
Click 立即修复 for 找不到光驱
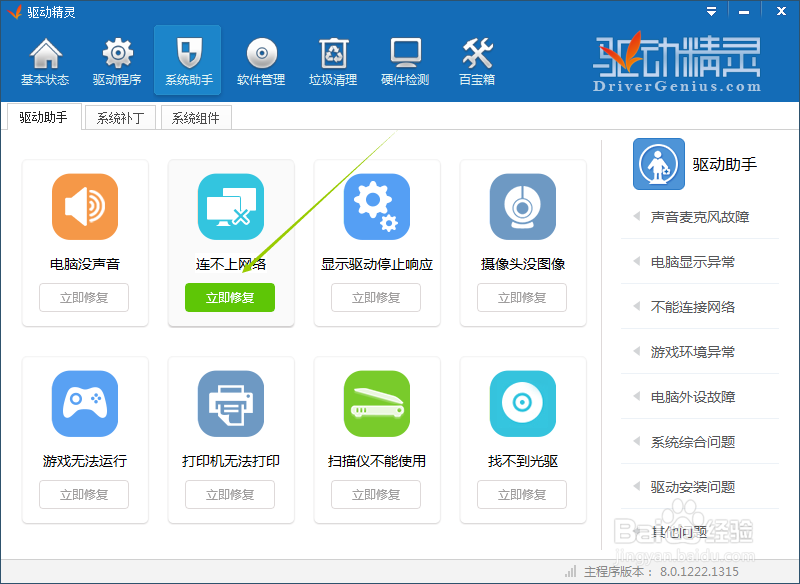521,494
